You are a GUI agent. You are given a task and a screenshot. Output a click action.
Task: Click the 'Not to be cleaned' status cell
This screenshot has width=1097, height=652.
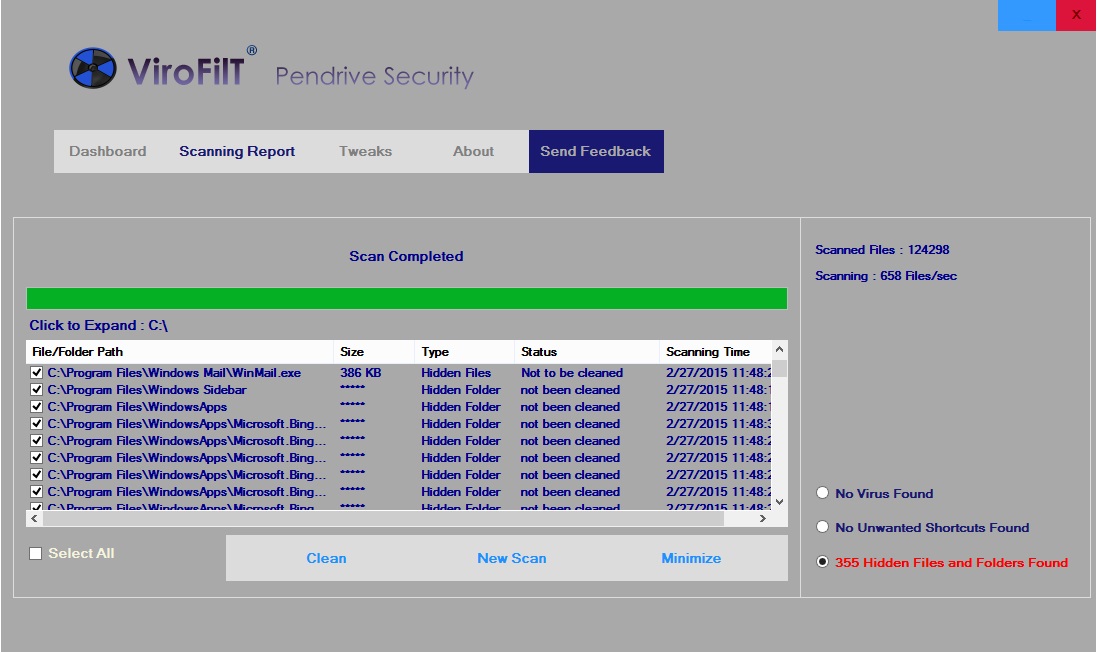pos(572,373)
